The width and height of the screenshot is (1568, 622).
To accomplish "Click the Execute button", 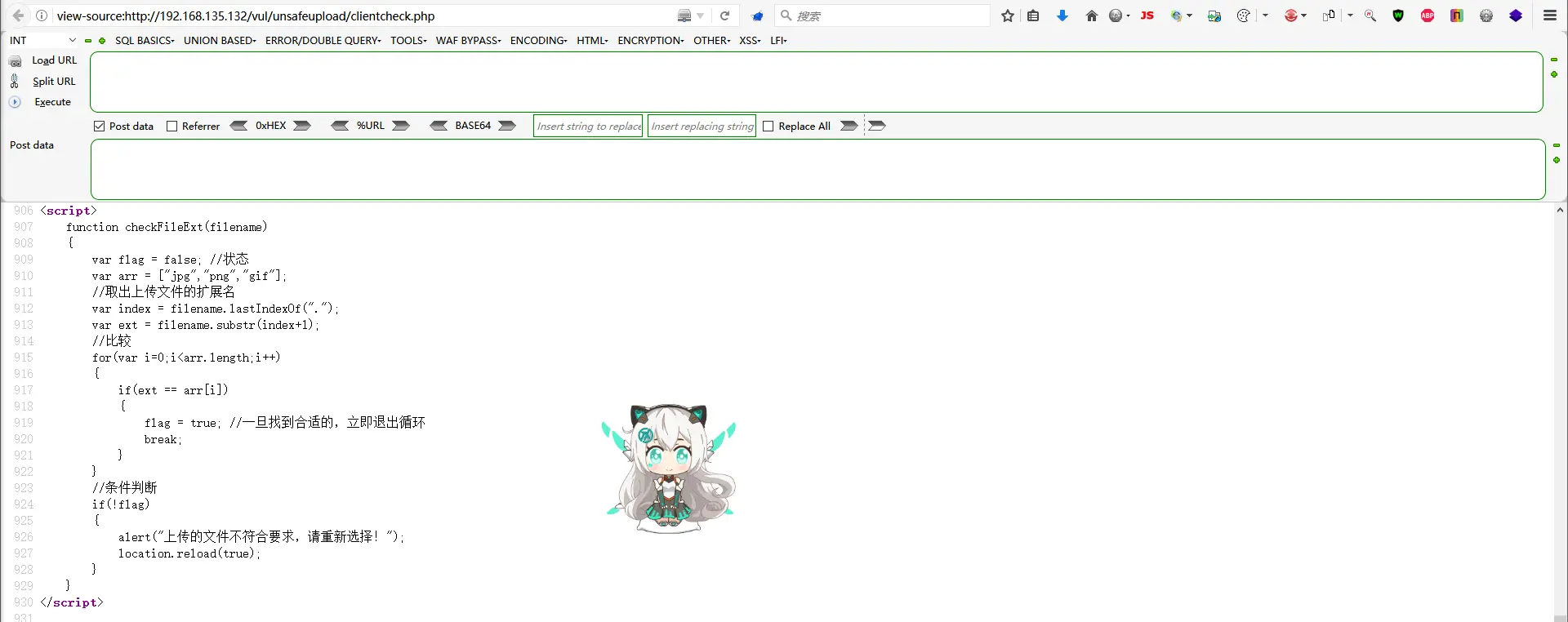I will (x=41, y=102).
